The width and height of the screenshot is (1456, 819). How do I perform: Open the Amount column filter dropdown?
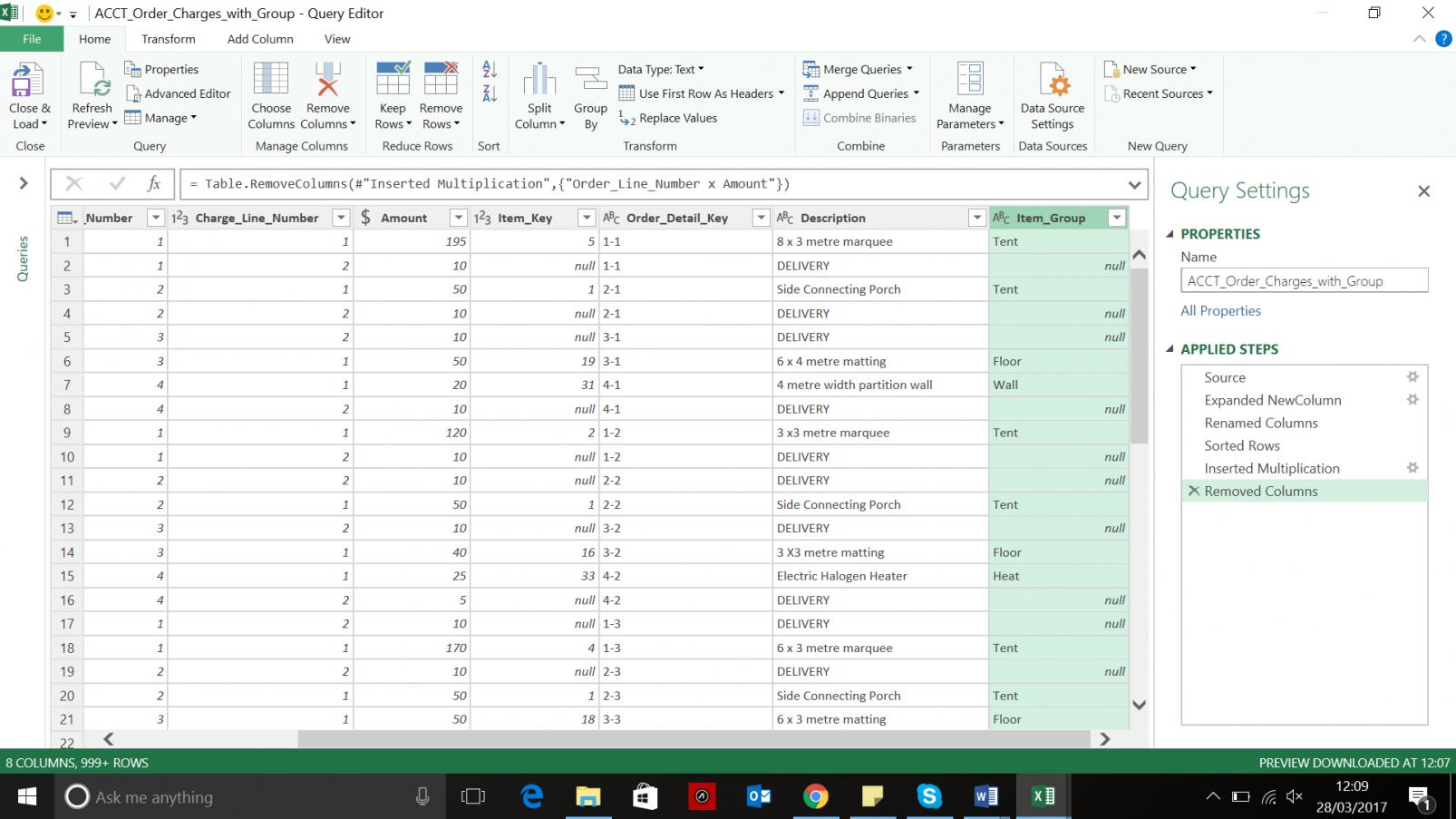tap(458, 218)
